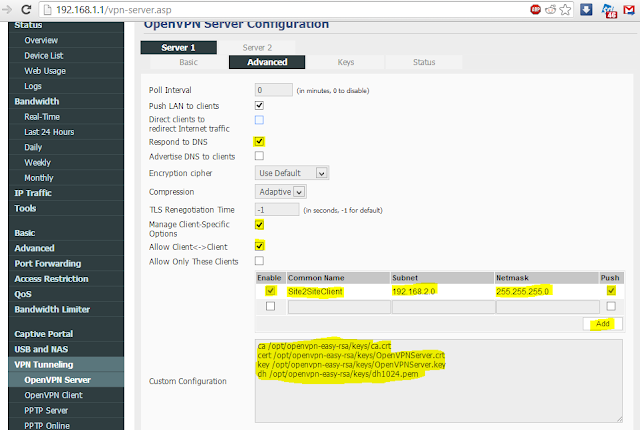The width and height of the screenshot is (640, 430).
Task: Open the Keys tab
Action: 346,62
